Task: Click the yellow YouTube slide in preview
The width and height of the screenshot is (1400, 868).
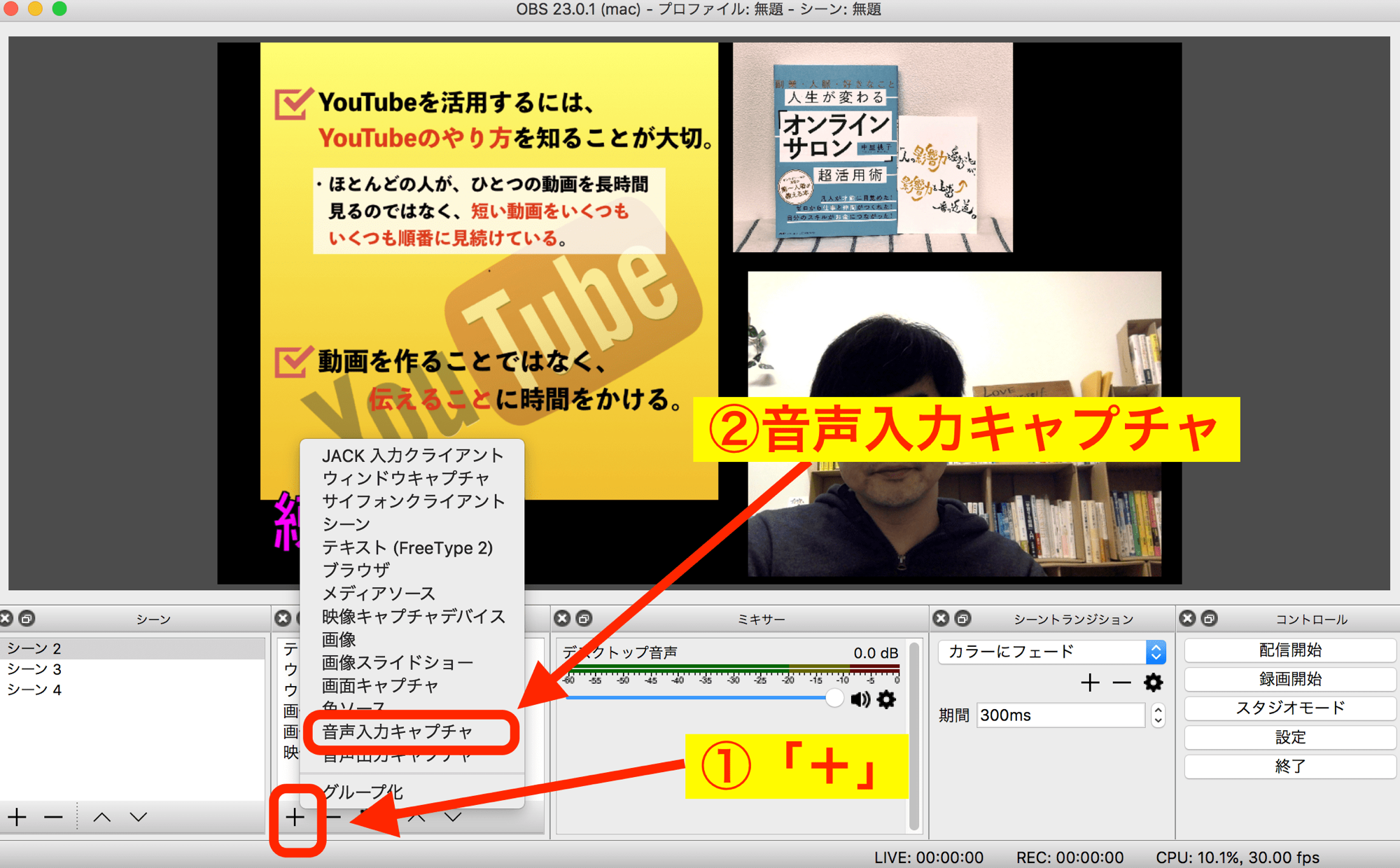Action: click(x=489, y=271)
